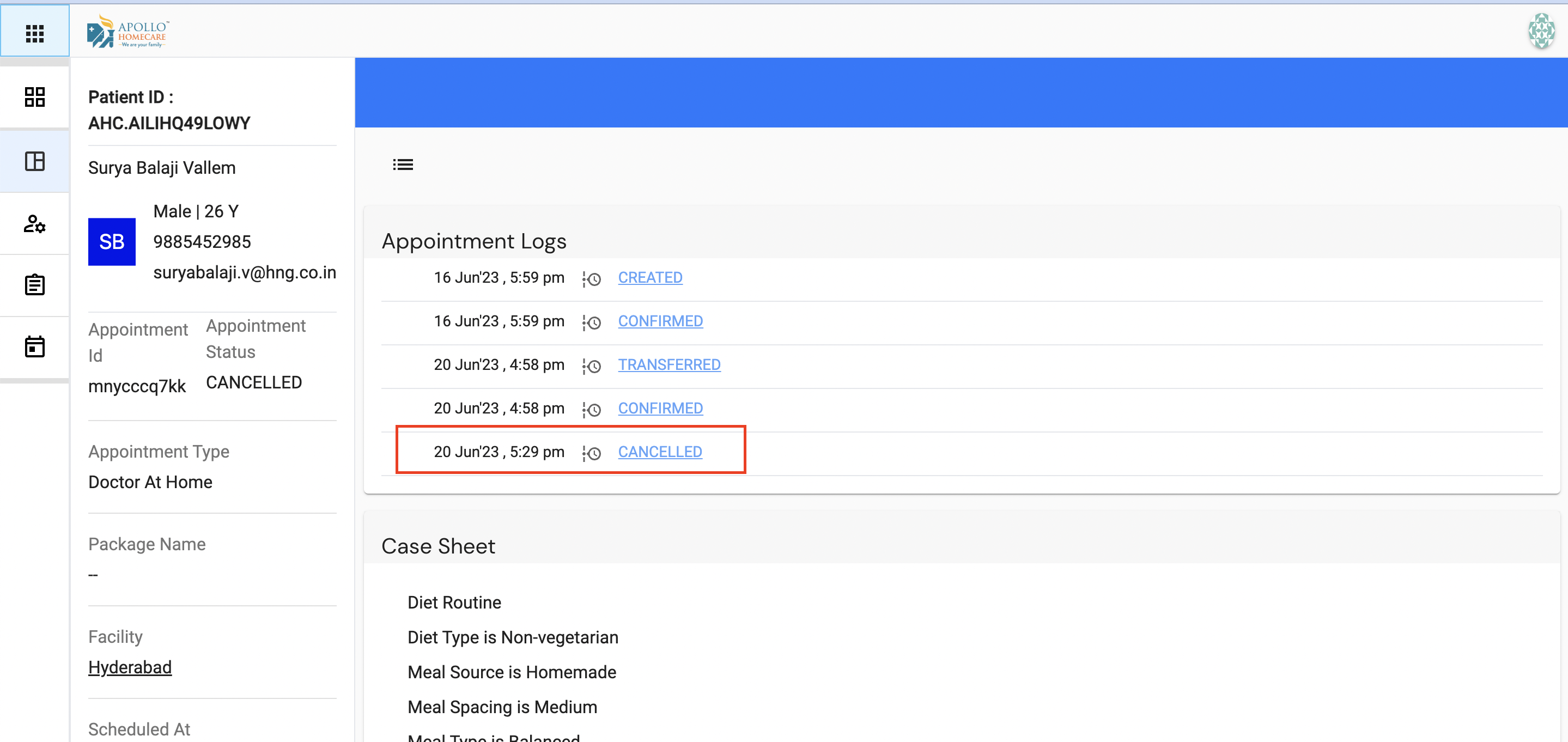Click the patient email suryabalaji.v@hng.co.in
The height and width of the screenshot is (742, 1568).
point(245,273)
